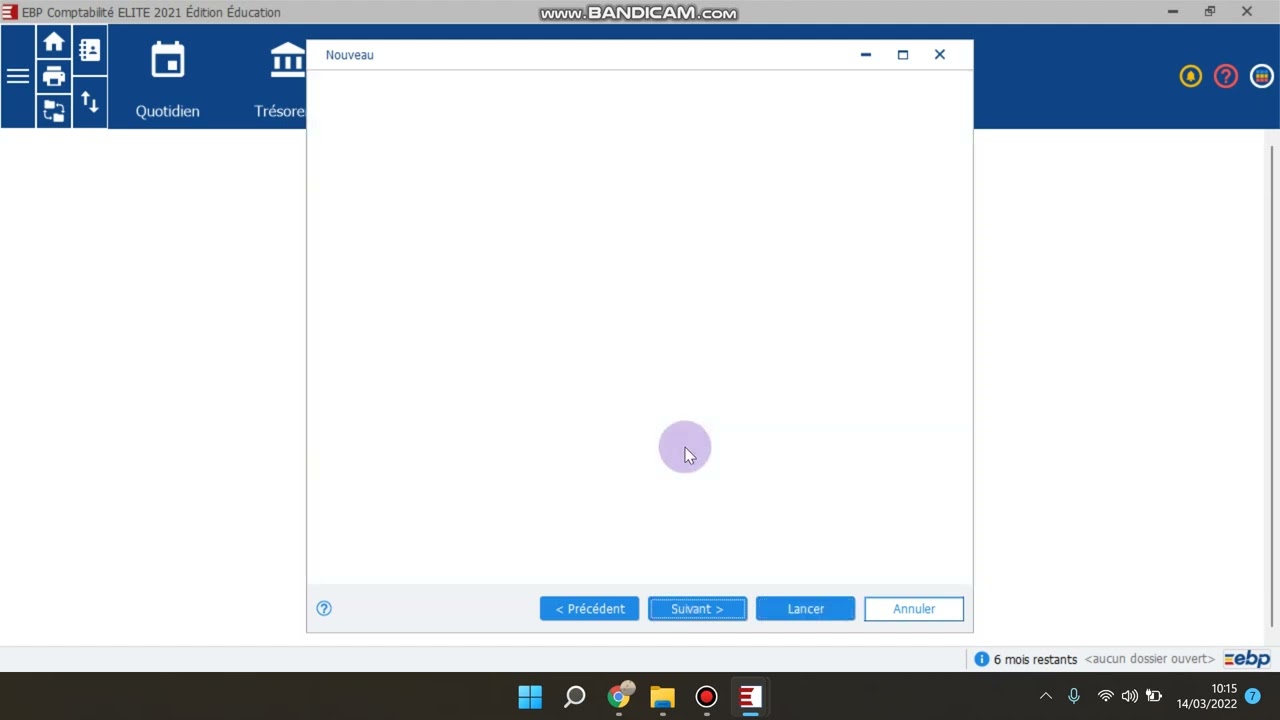Open Google Chrome from taskbar
Viewport: 1280px width, 720px height.
click(619, 697)
